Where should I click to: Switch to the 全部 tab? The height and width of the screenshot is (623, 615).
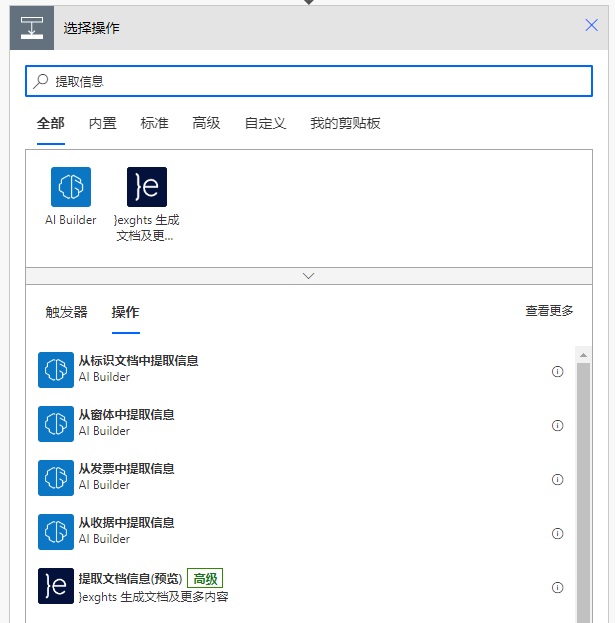(51, 123)
